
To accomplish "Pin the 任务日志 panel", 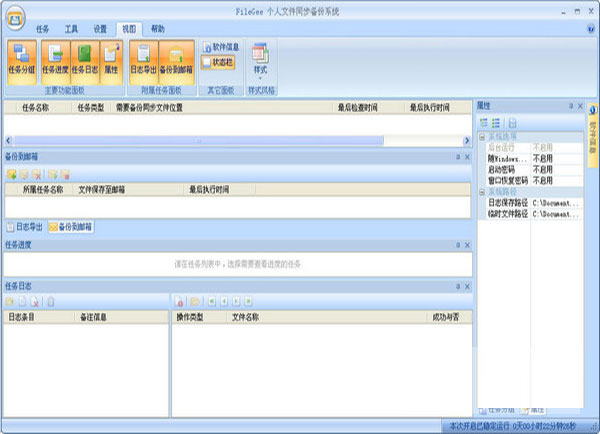I will click(458, 286).
